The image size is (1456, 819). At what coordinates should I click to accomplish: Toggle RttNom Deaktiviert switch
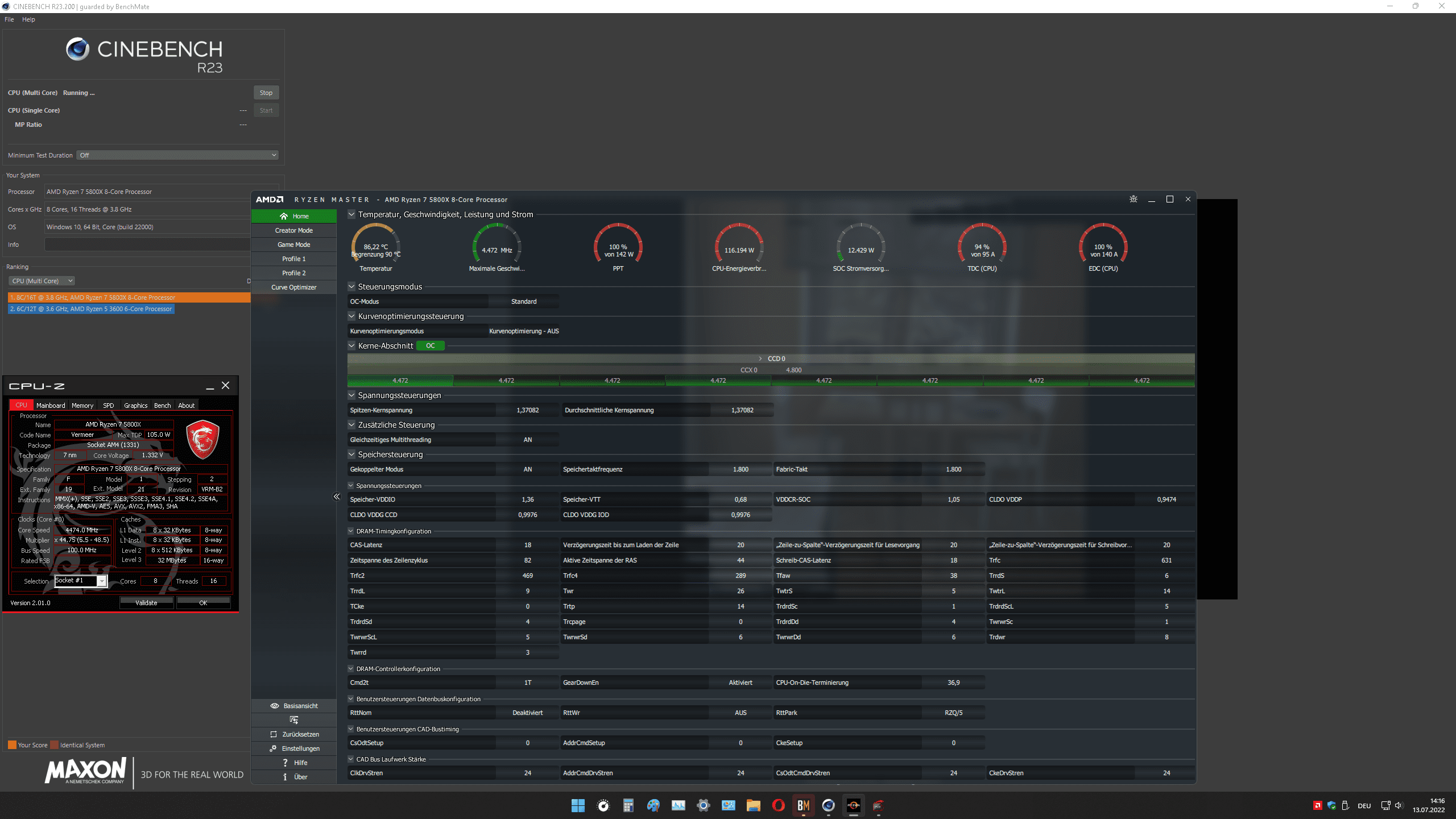coord(525,712)
